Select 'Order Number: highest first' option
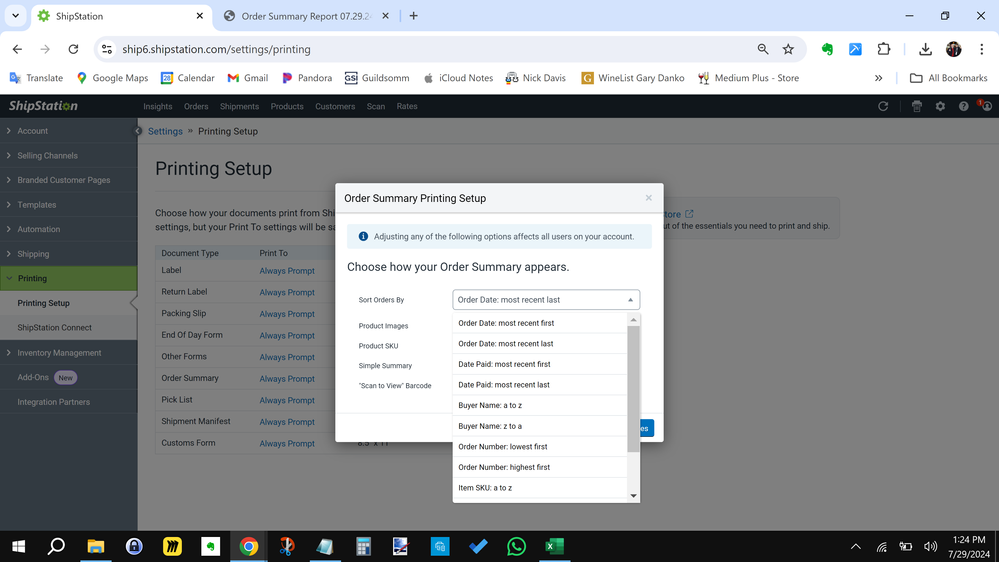This screenshot has width=999, height=562. click(504, 467)
